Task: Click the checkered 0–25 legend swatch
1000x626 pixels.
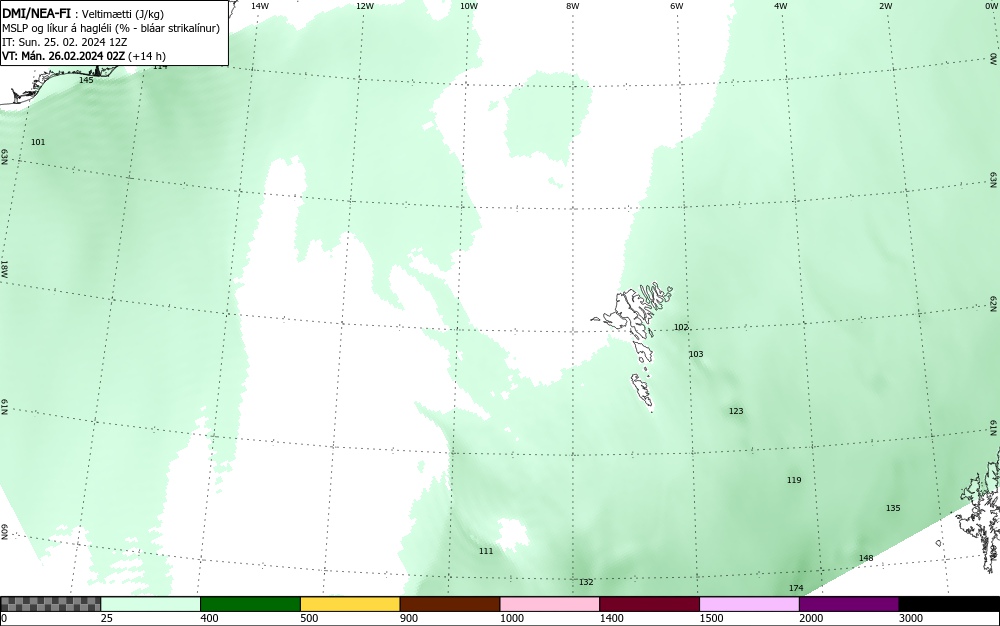Action: point(50,604)
